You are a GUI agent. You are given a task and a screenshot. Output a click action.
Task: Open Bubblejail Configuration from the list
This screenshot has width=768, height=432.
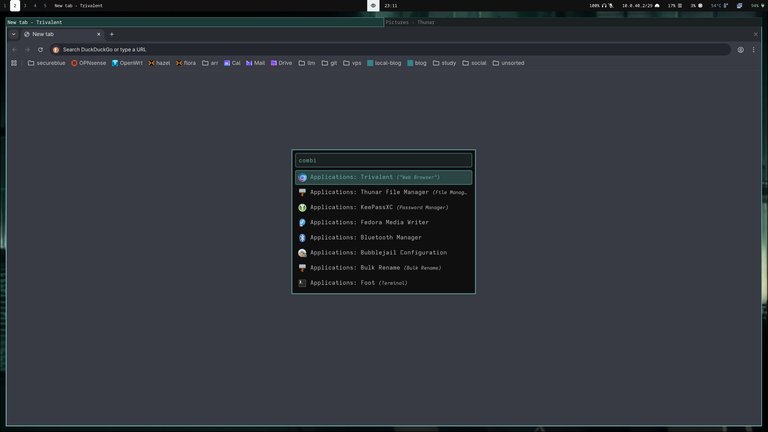click(384, 253)
